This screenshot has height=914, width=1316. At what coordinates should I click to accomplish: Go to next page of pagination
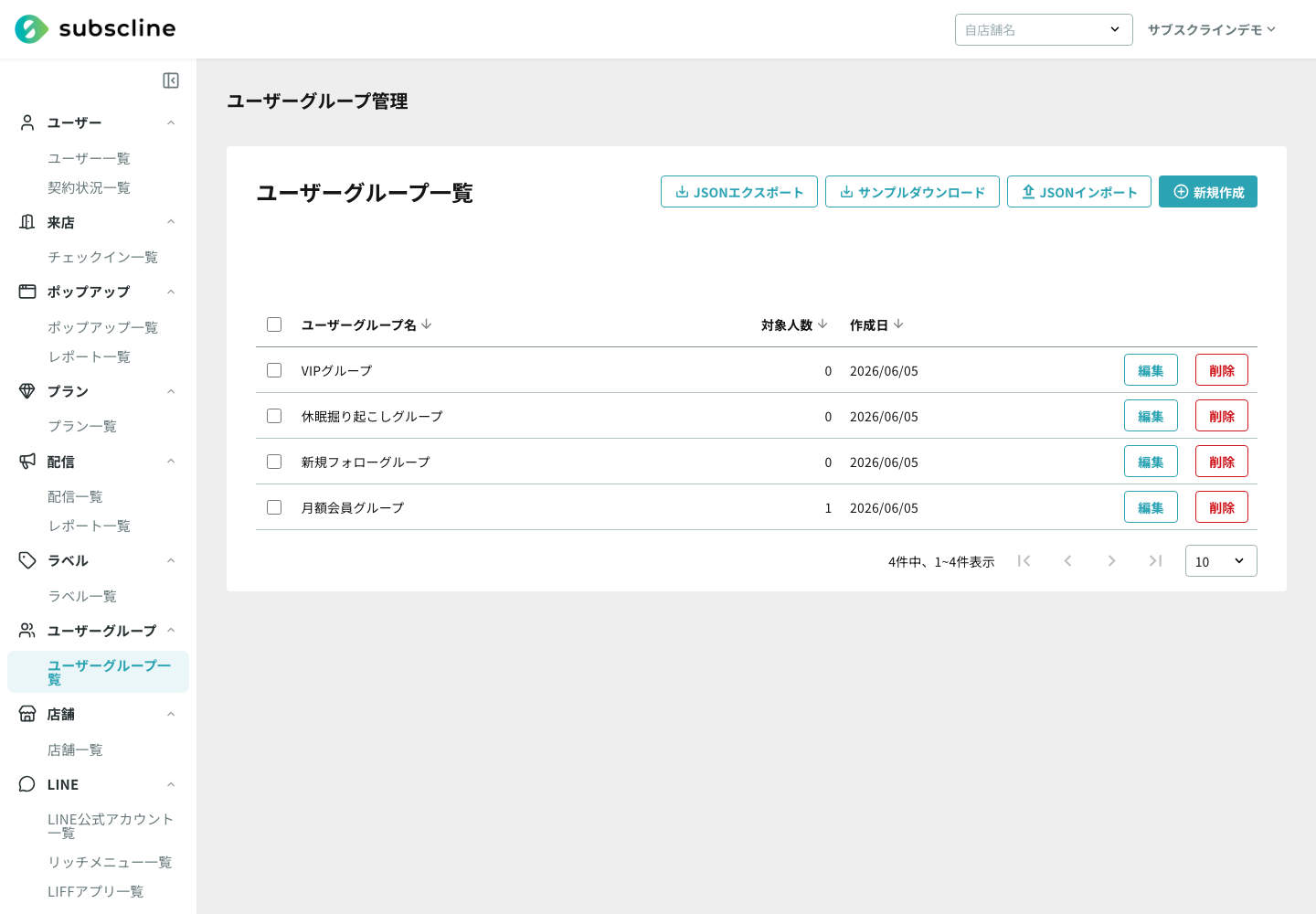click(x=1111, y=561)
